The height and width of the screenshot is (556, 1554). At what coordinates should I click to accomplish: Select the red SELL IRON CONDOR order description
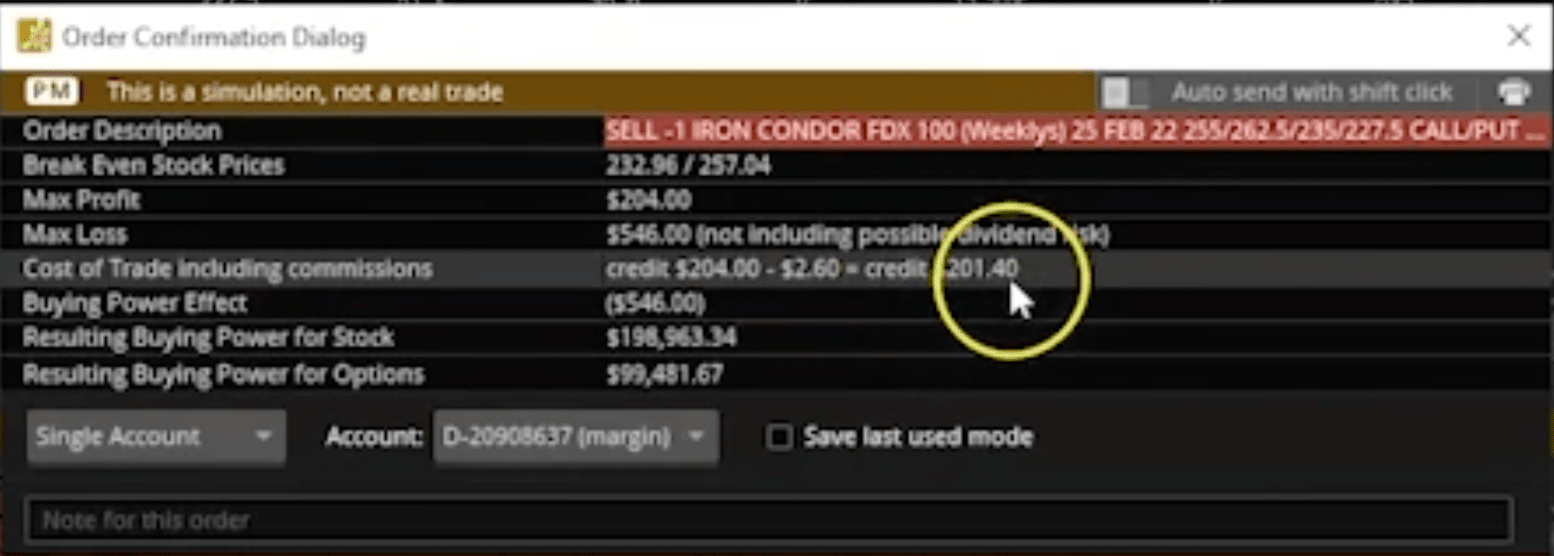coord(1075,131)
